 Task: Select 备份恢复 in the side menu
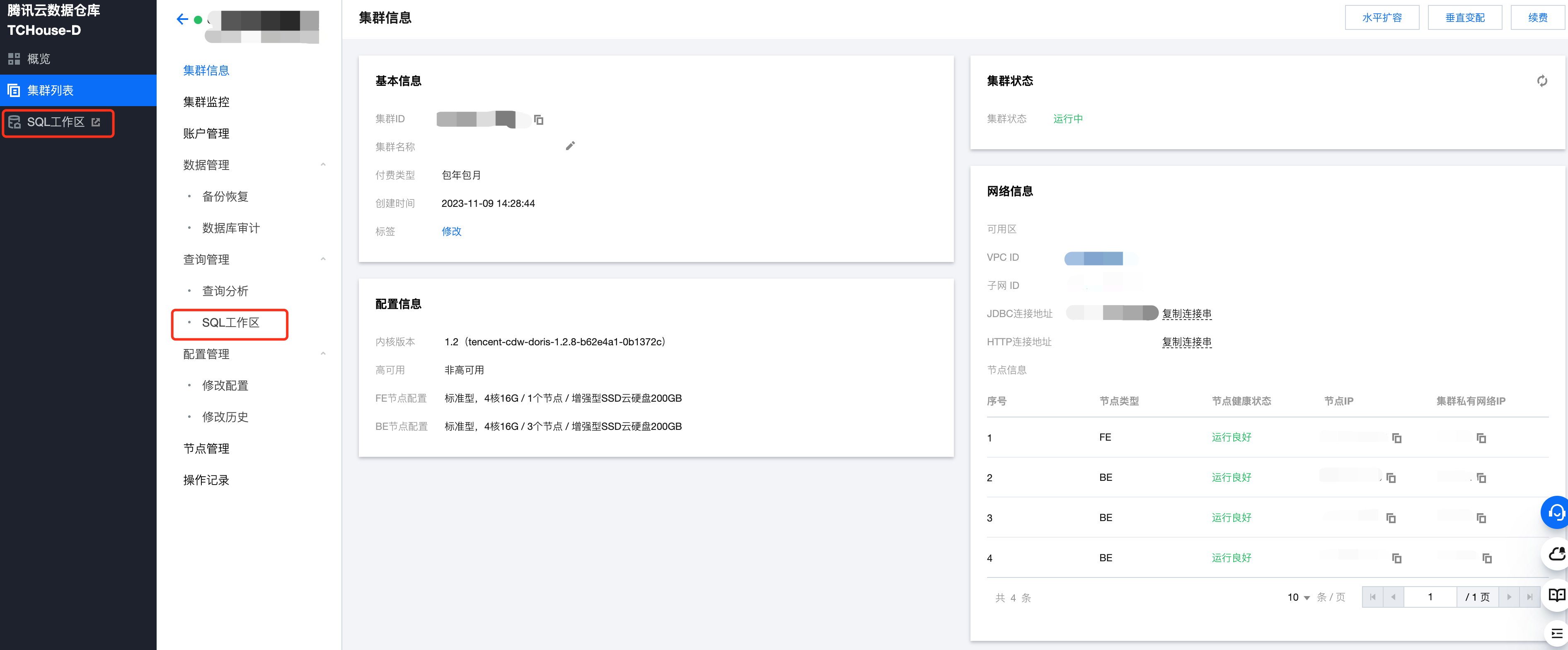225,196
